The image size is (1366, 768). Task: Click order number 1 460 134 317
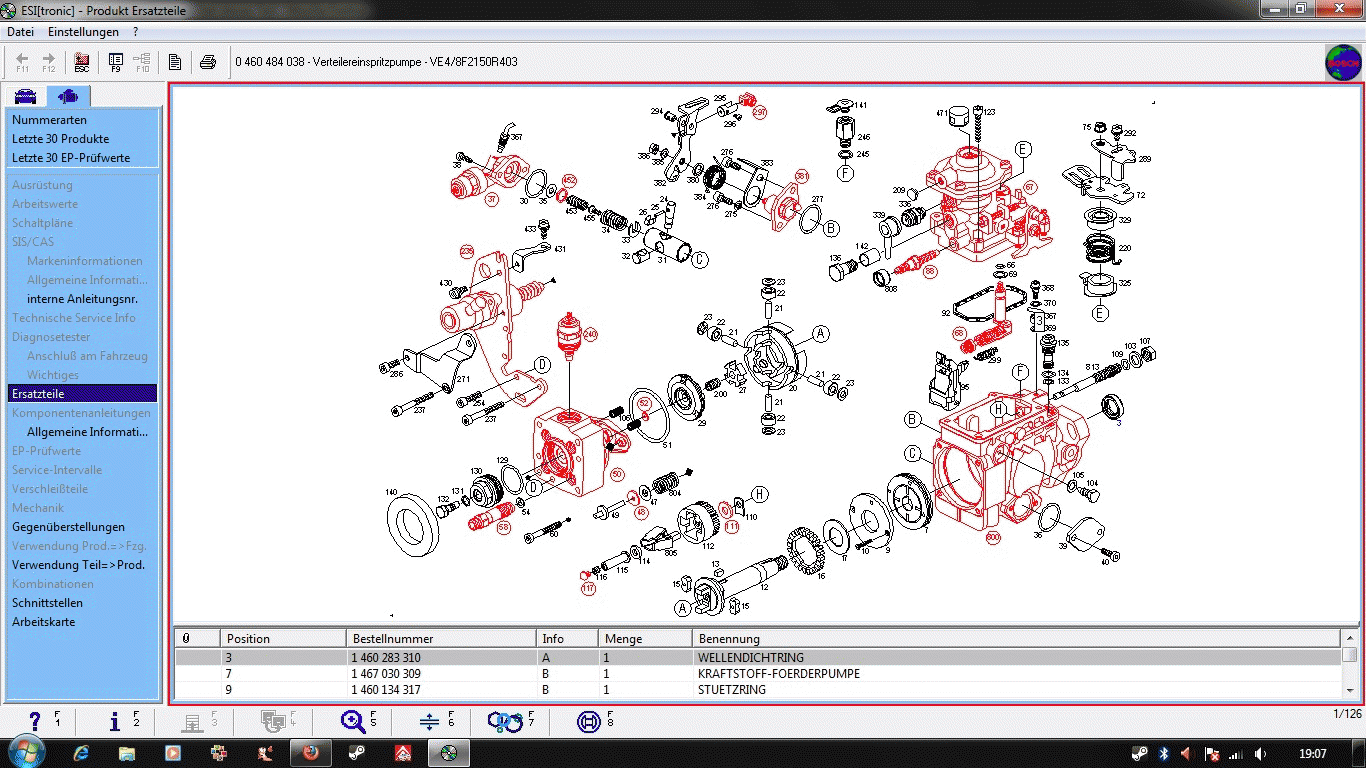386,690
